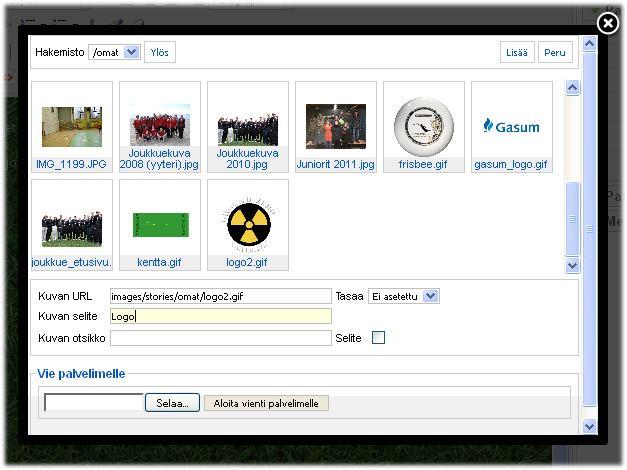Click the Juniorit 2011.jpg filename label
Screen dimensions: 627x470
(x=335, y=164)
